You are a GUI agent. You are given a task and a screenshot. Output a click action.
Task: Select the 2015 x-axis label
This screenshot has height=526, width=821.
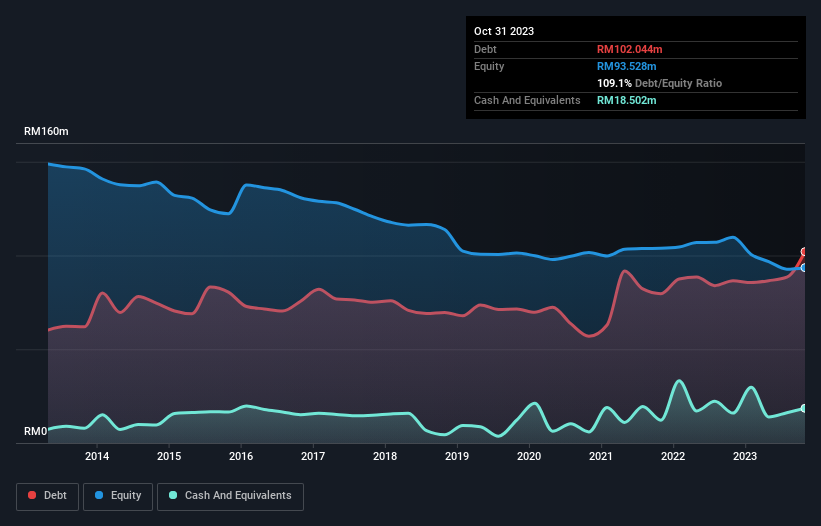click(x=169, y=456)
